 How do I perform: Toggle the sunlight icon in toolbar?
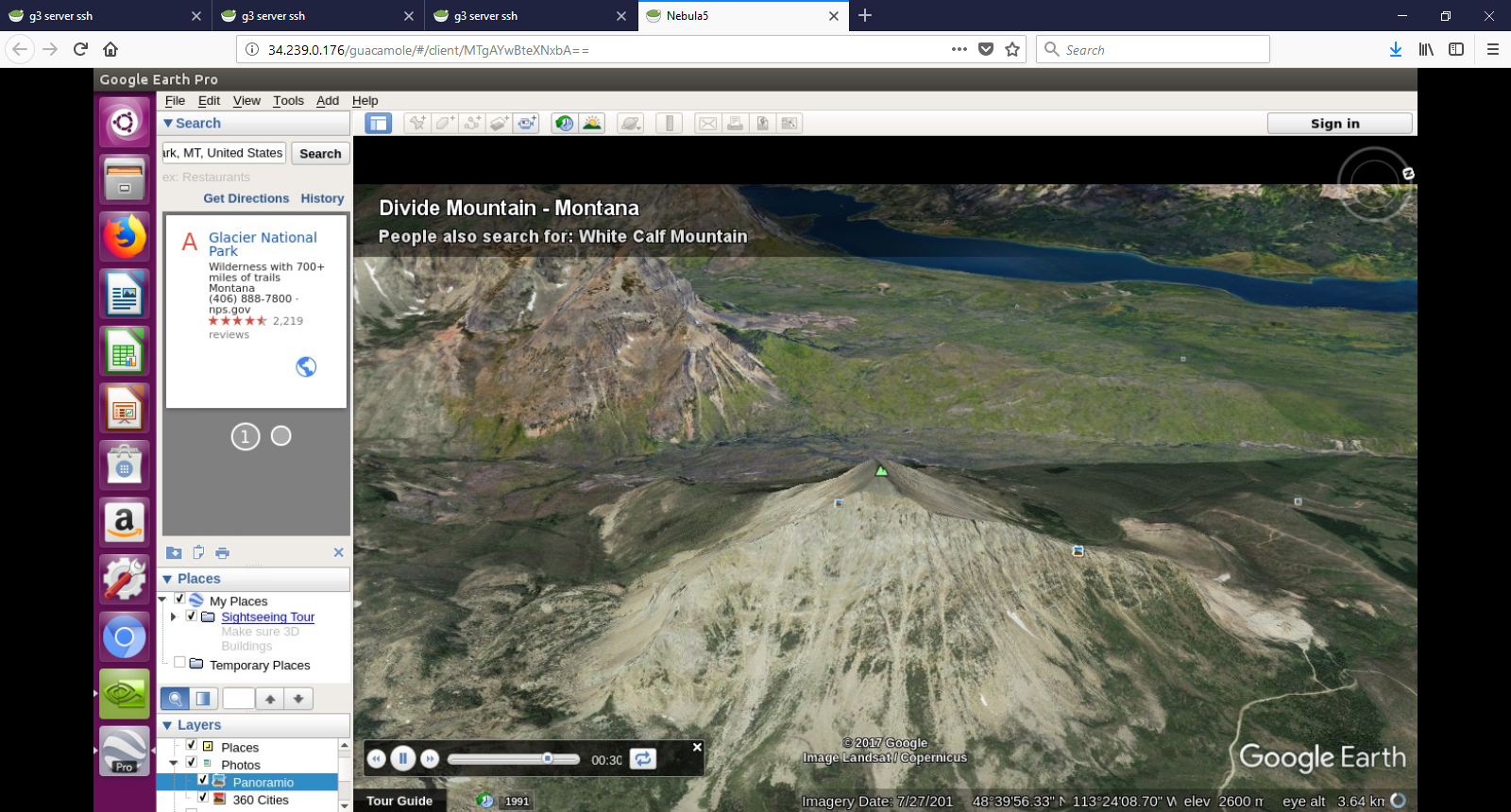[592, 124]
